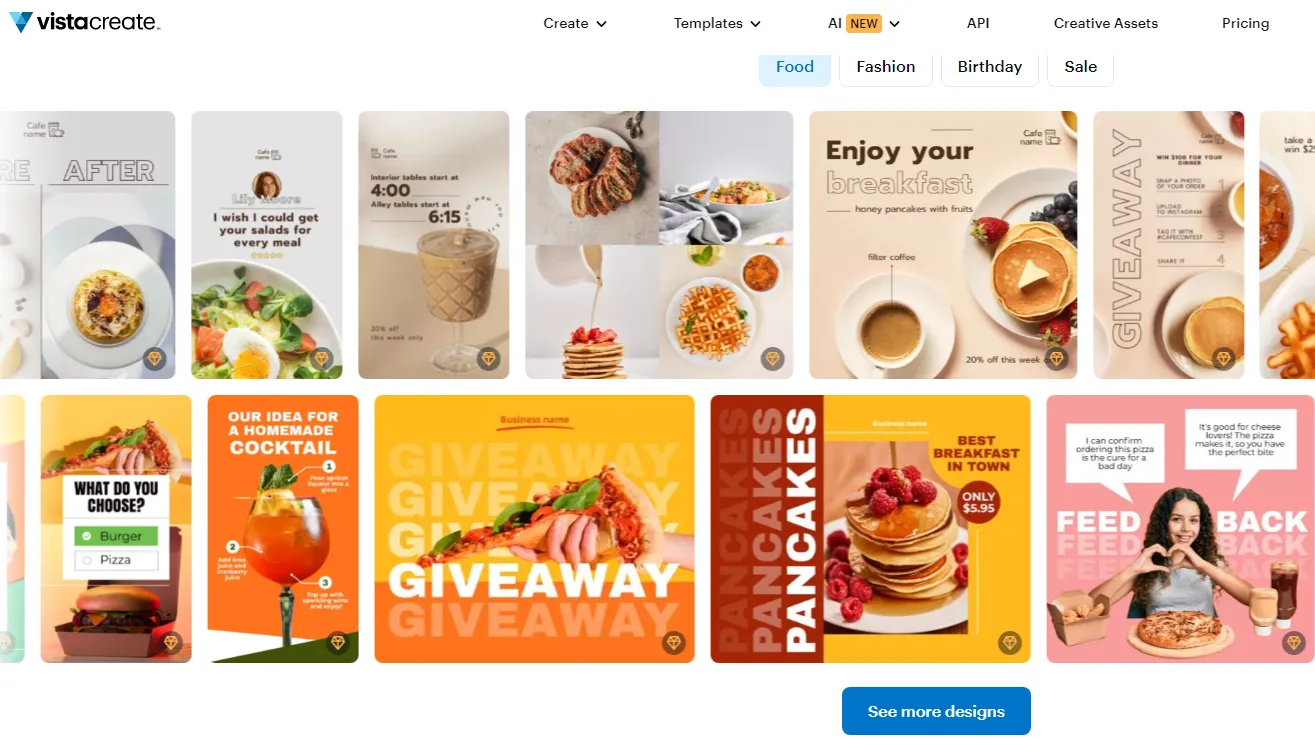Expand the Templates dropdown menu
The image size is (1315, 739).
717,23
